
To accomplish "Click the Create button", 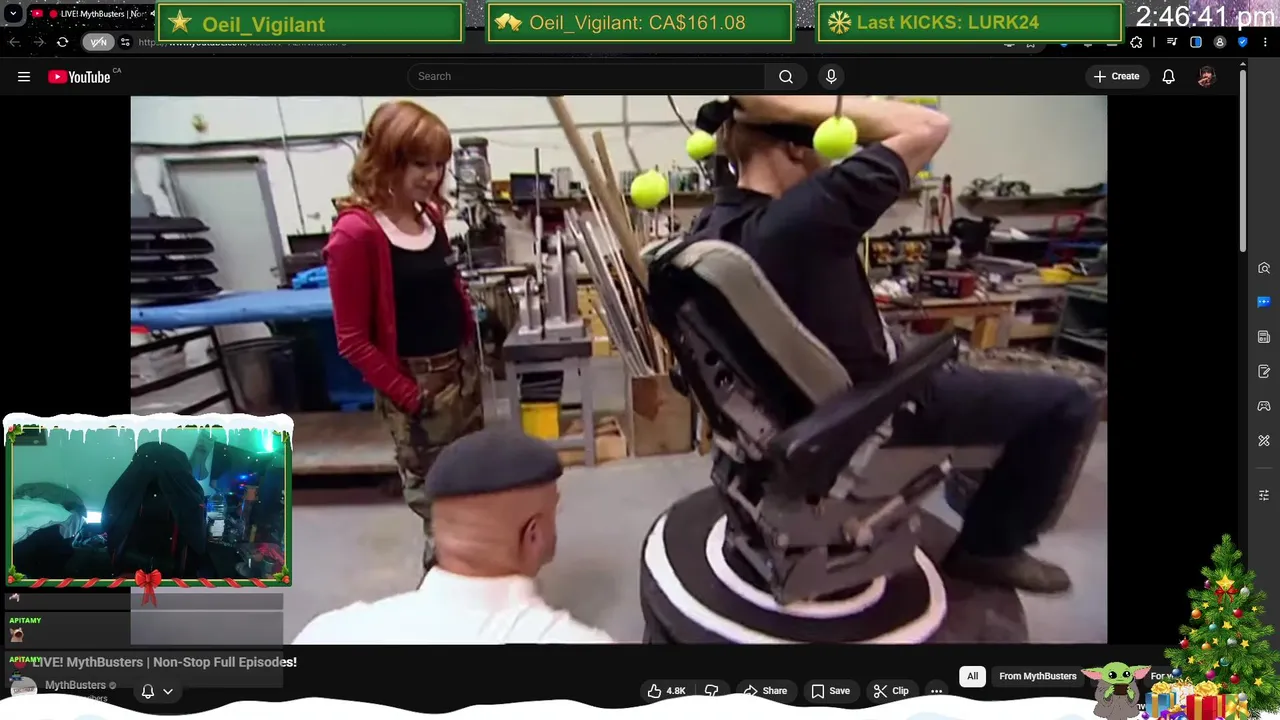I will [x=1116, y=77].
